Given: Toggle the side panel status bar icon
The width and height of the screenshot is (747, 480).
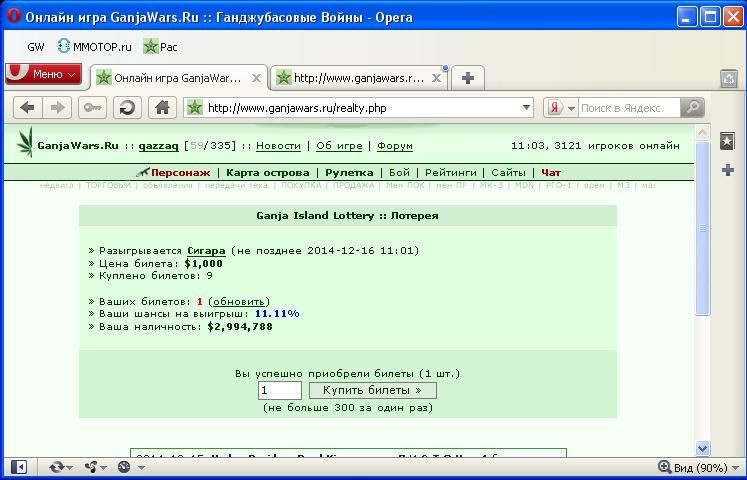Looking at the screenshot, I should point(19,467).
